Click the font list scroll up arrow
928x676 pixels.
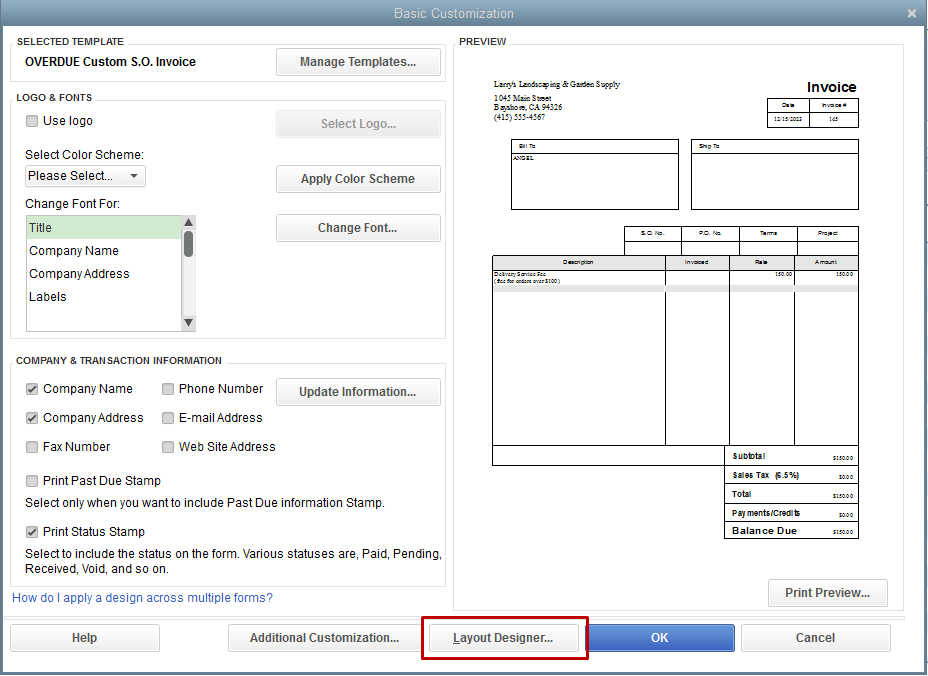point(188,223)
